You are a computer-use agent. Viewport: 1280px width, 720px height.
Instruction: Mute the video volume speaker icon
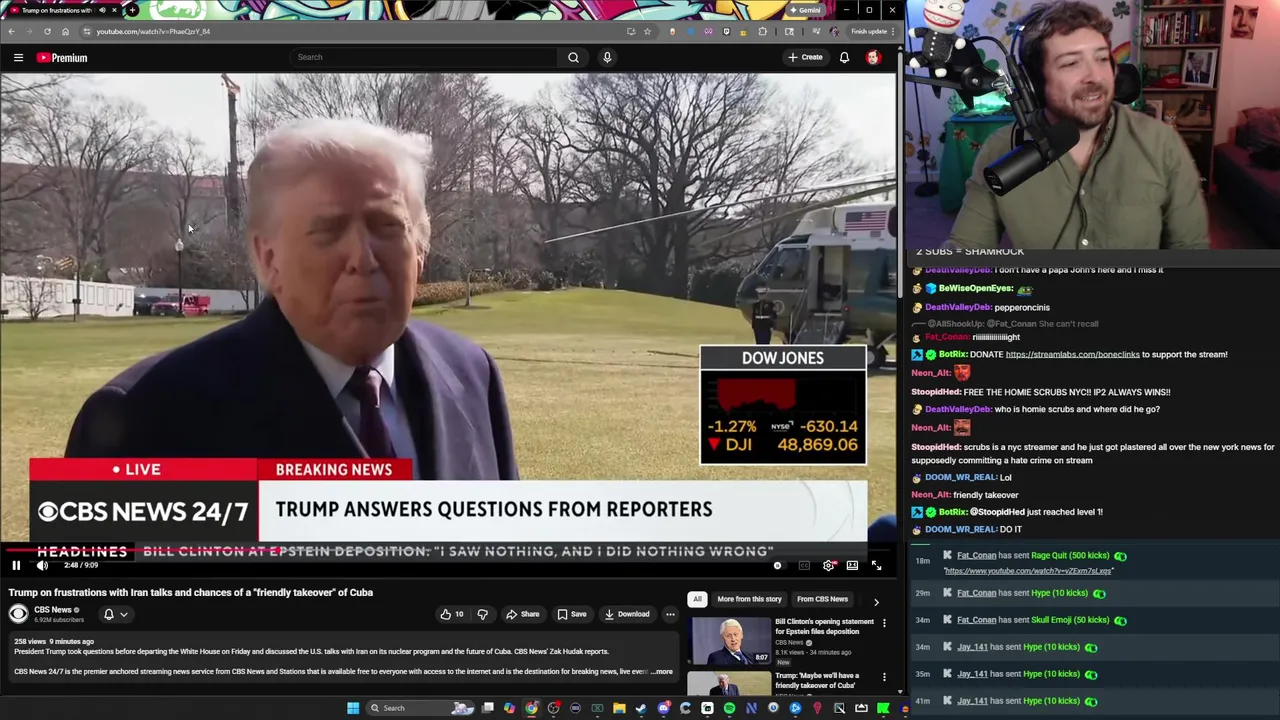click(x=42, y=565)
